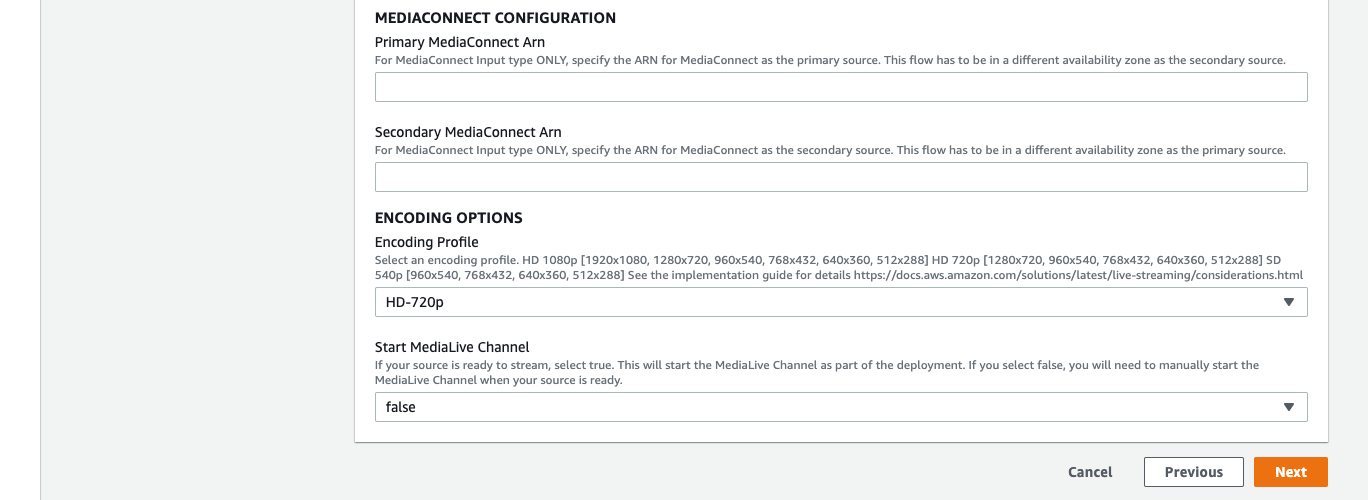1368x500 pixels.
Task: Click the Encoding Profile label
Action: tap(427, 242)
